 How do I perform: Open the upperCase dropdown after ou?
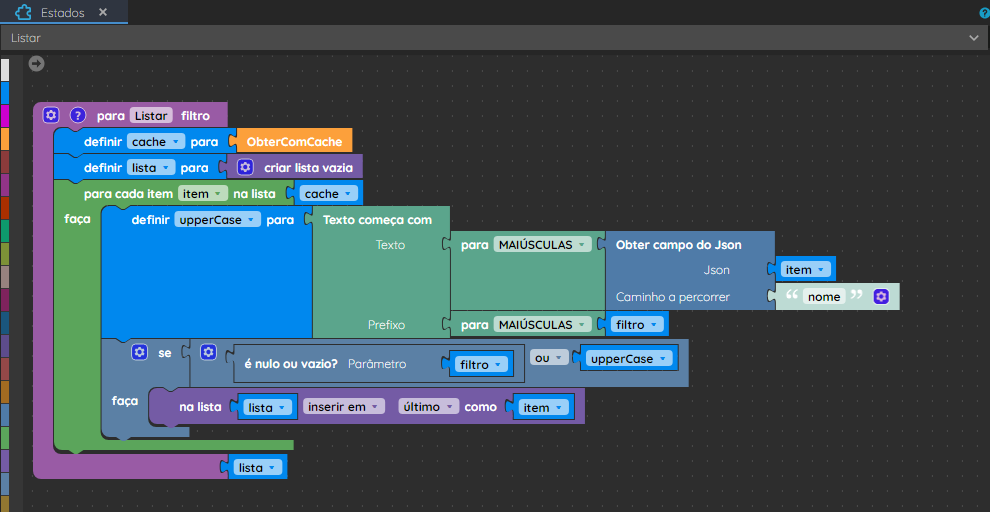(x=628, y=358)
